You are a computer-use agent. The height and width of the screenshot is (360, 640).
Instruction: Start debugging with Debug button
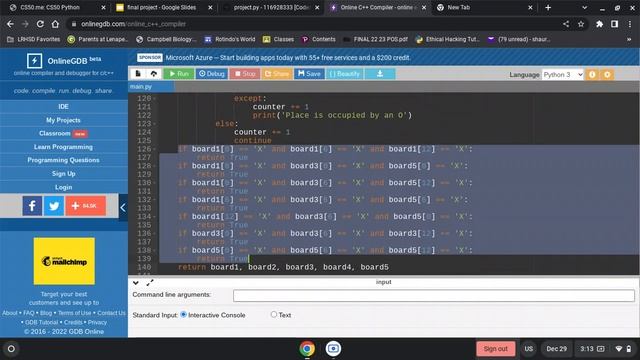pyautogui.click(x=211, y=74)
